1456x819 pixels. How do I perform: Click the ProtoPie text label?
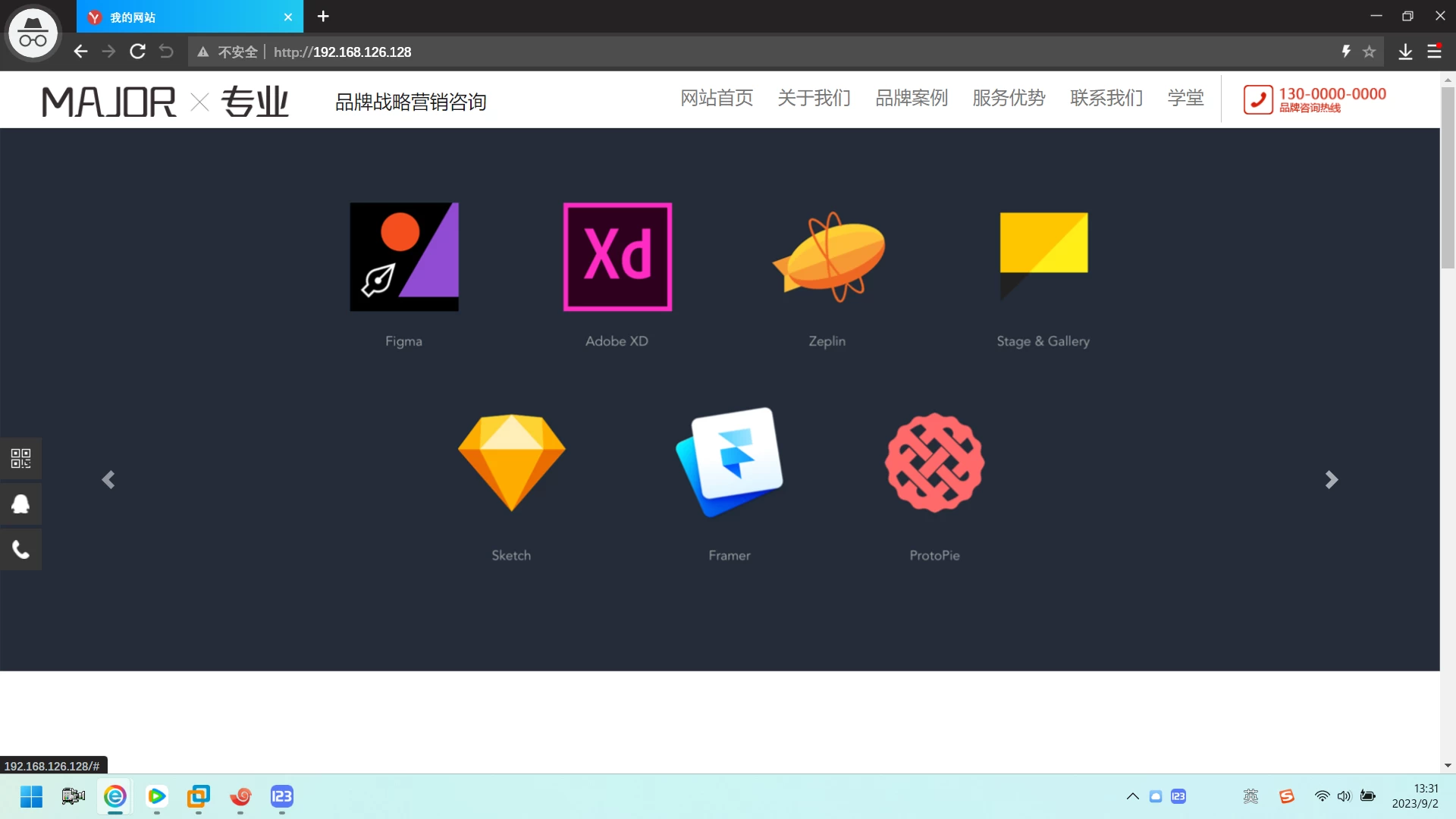[x=934, y=555]
